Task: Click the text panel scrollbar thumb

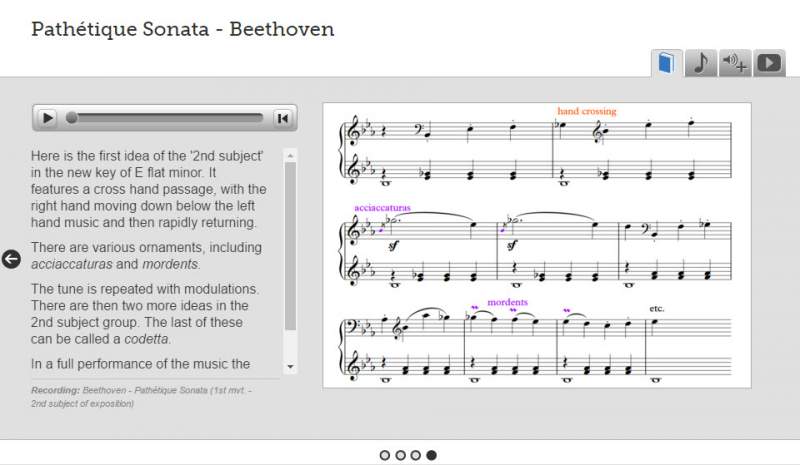Action: coord(290,246)
